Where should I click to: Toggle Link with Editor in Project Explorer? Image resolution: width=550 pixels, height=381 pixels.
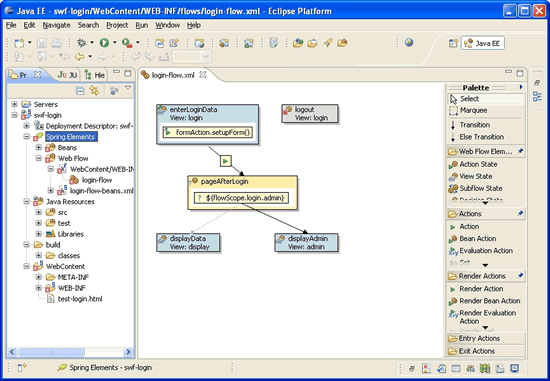click(x=94, y=91)
